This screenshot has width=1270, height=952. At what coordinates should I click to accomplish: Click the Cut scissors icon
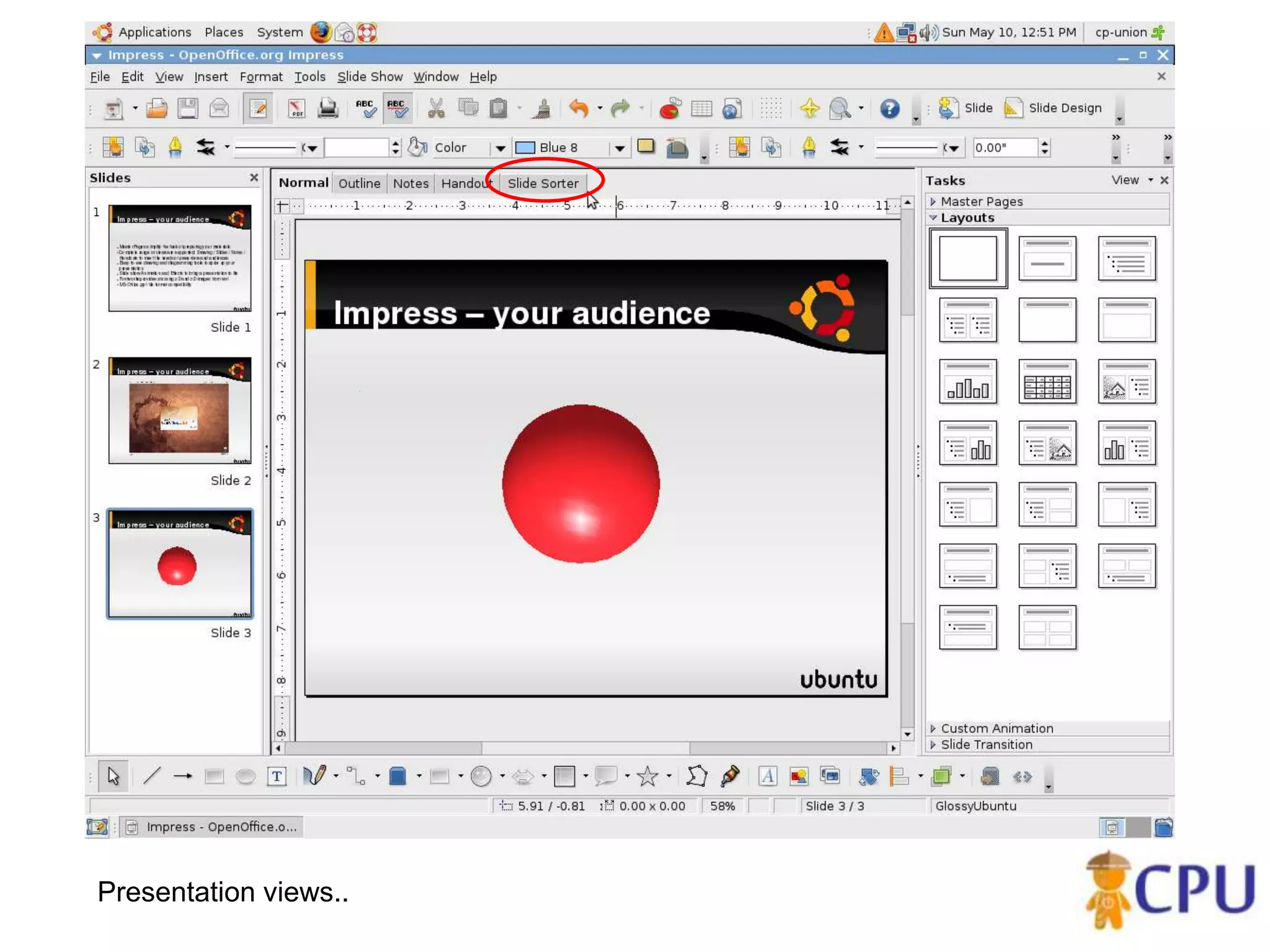pyautogui.click(x=436, y=108)
